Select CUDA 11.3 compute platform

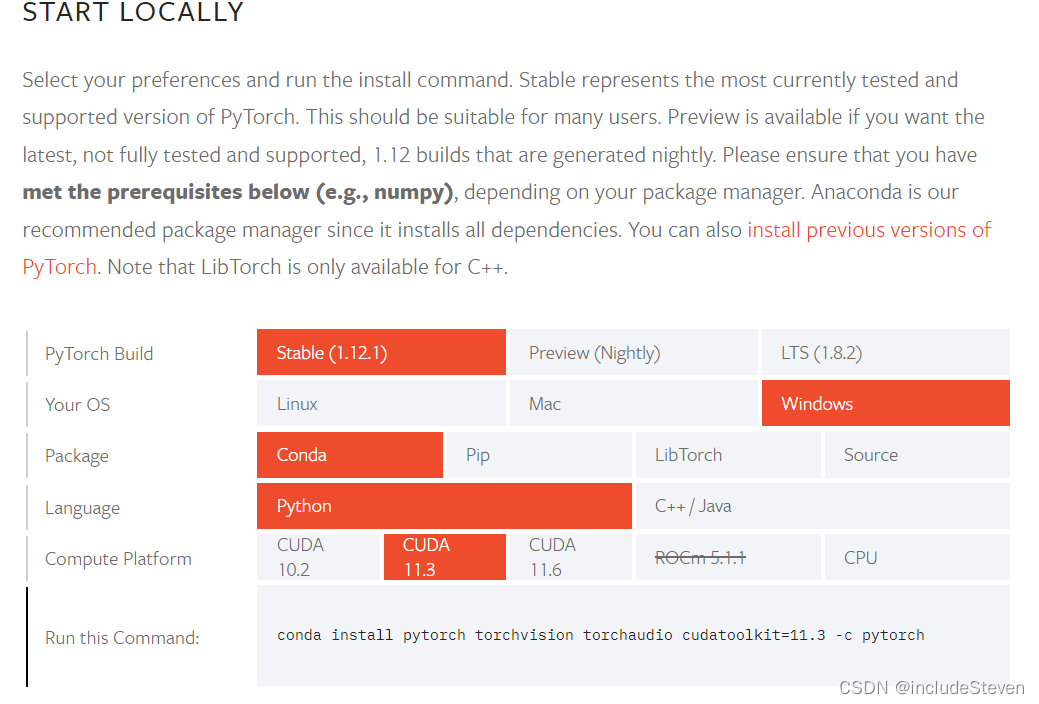(445, 557)
